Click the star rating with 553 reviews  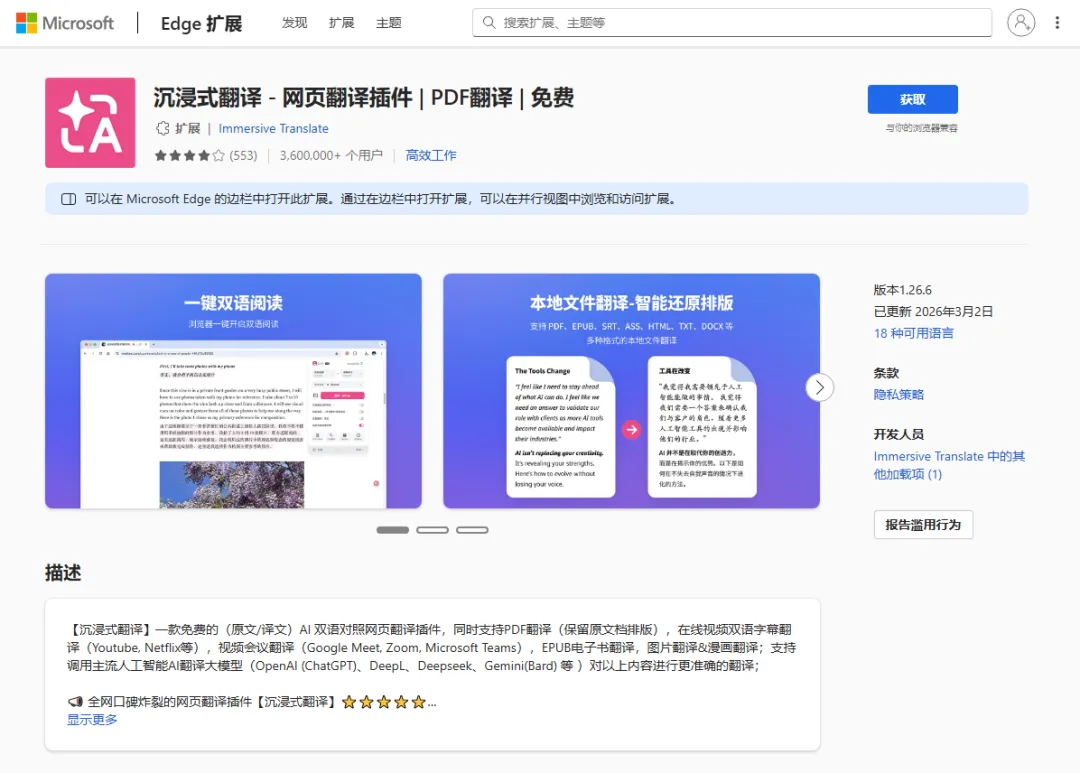click(x=206, y=156)
